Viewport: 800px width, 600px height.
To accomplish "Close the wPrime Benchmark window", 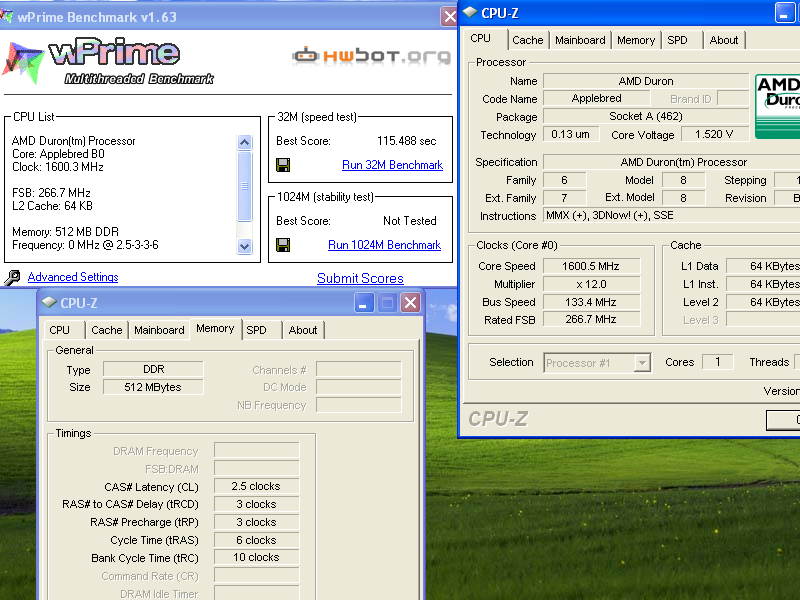I will 449,17.
